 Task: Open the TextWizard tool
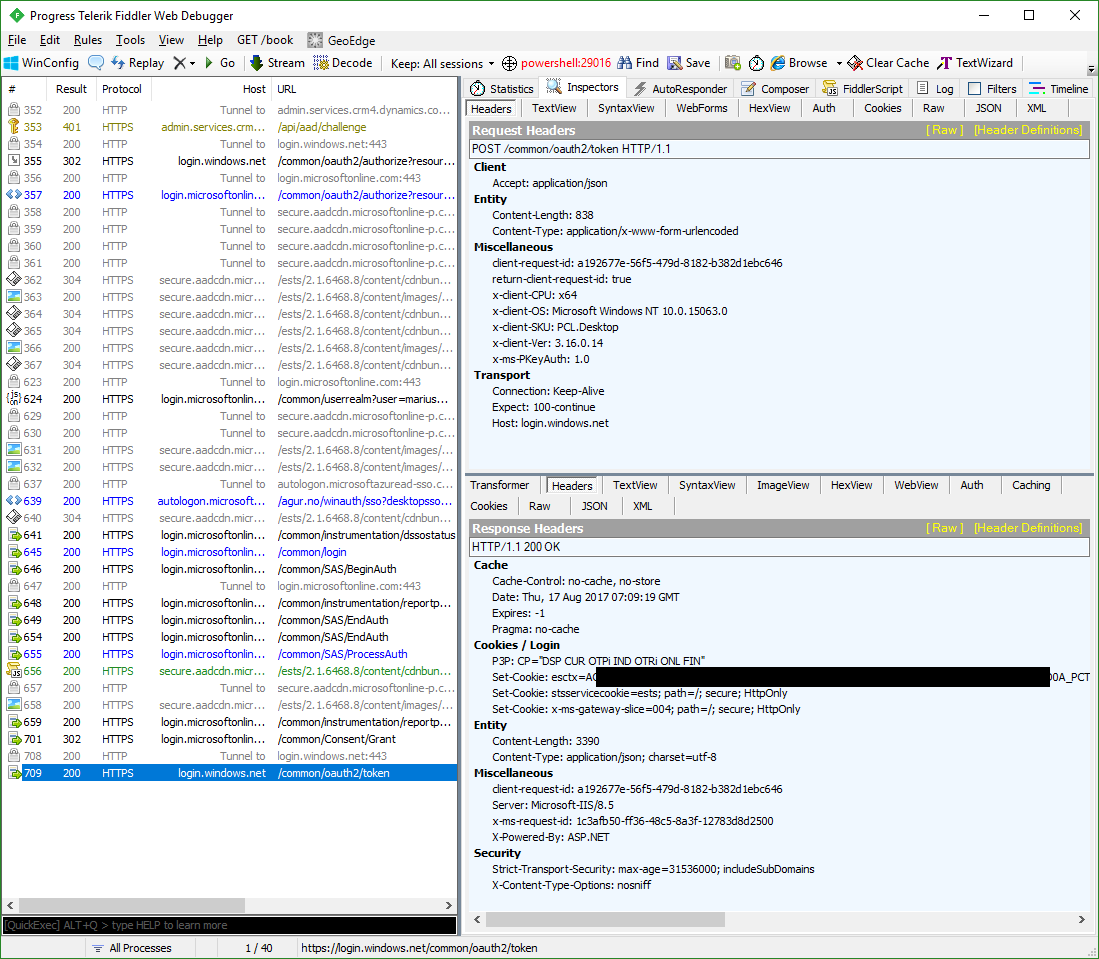[975, 63]
